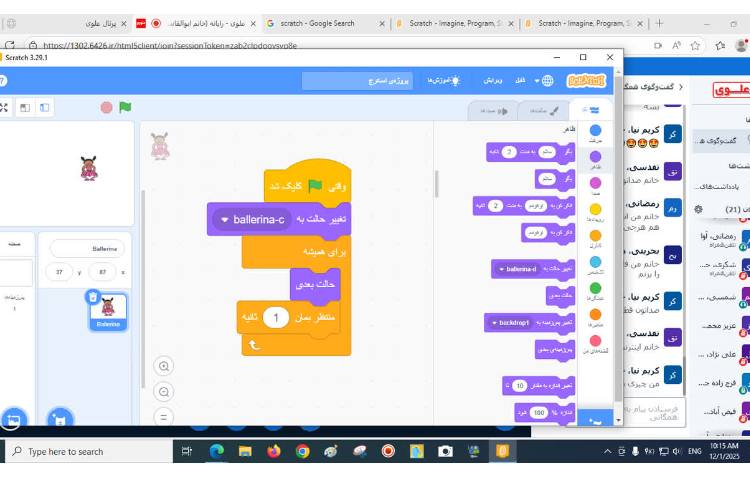The image size is (750, 480).
Task: Open the Scratch logo in menu bar
Action: point(586,80)
